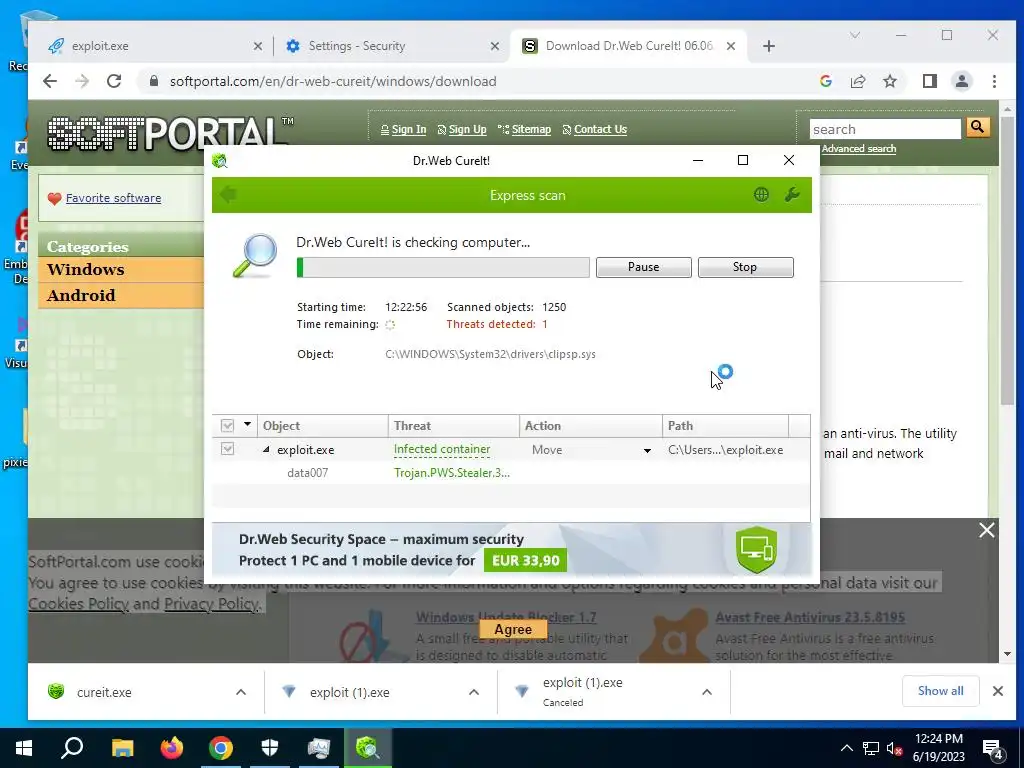Click the Dr.Web CureIt back arrow icon
Screen dimensions: 1024x768
click(228, 195)
